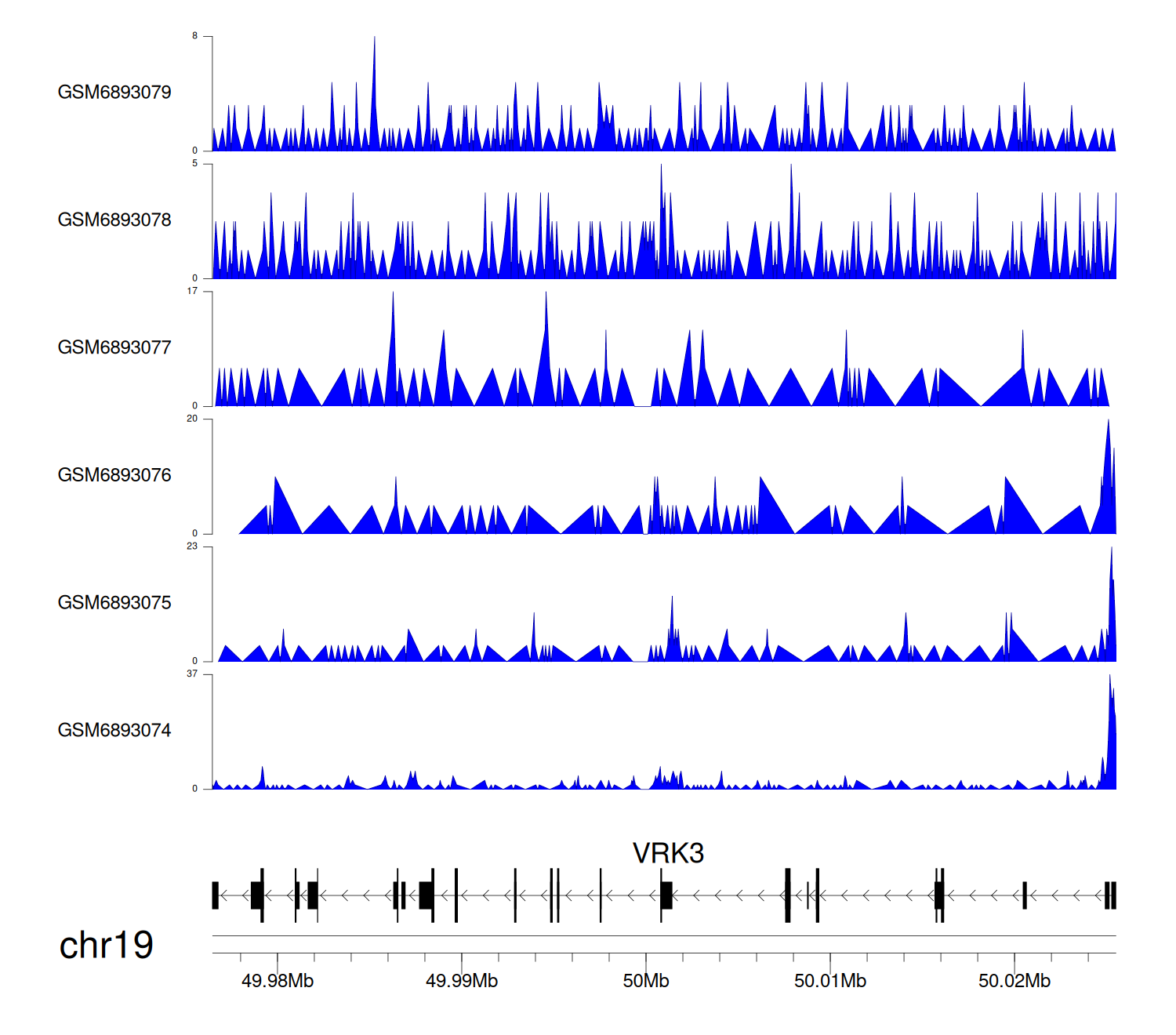
Task: Click the y-axis maximum value 8
Action: click(195, 36)
